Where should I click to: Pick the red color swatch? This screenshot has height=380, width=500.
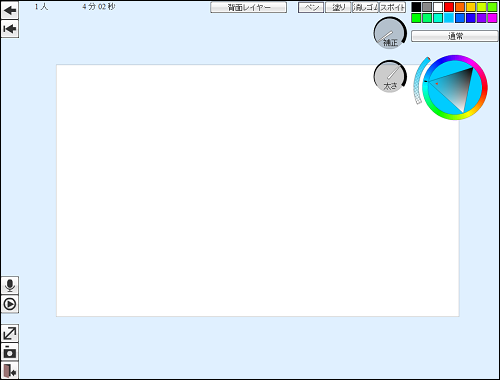(449, 7)
